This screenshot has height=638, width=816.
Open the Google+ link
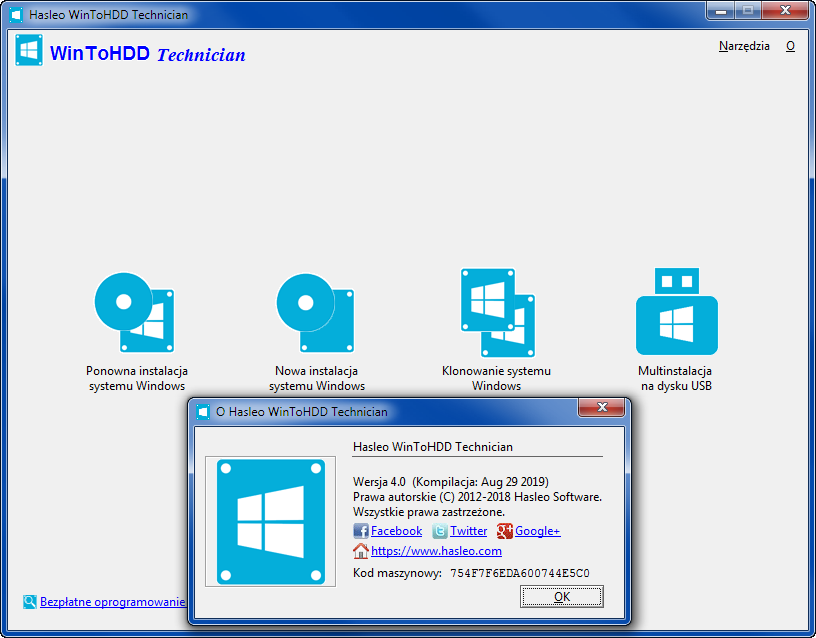pos(538,531)
